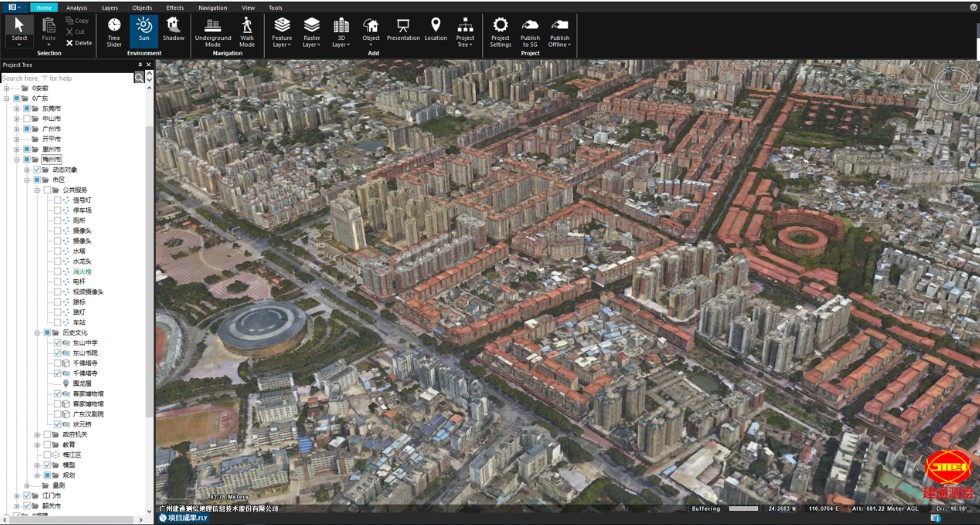Click the Buffering progress bar
Screen dimensions: 980x525
point(743,509)
